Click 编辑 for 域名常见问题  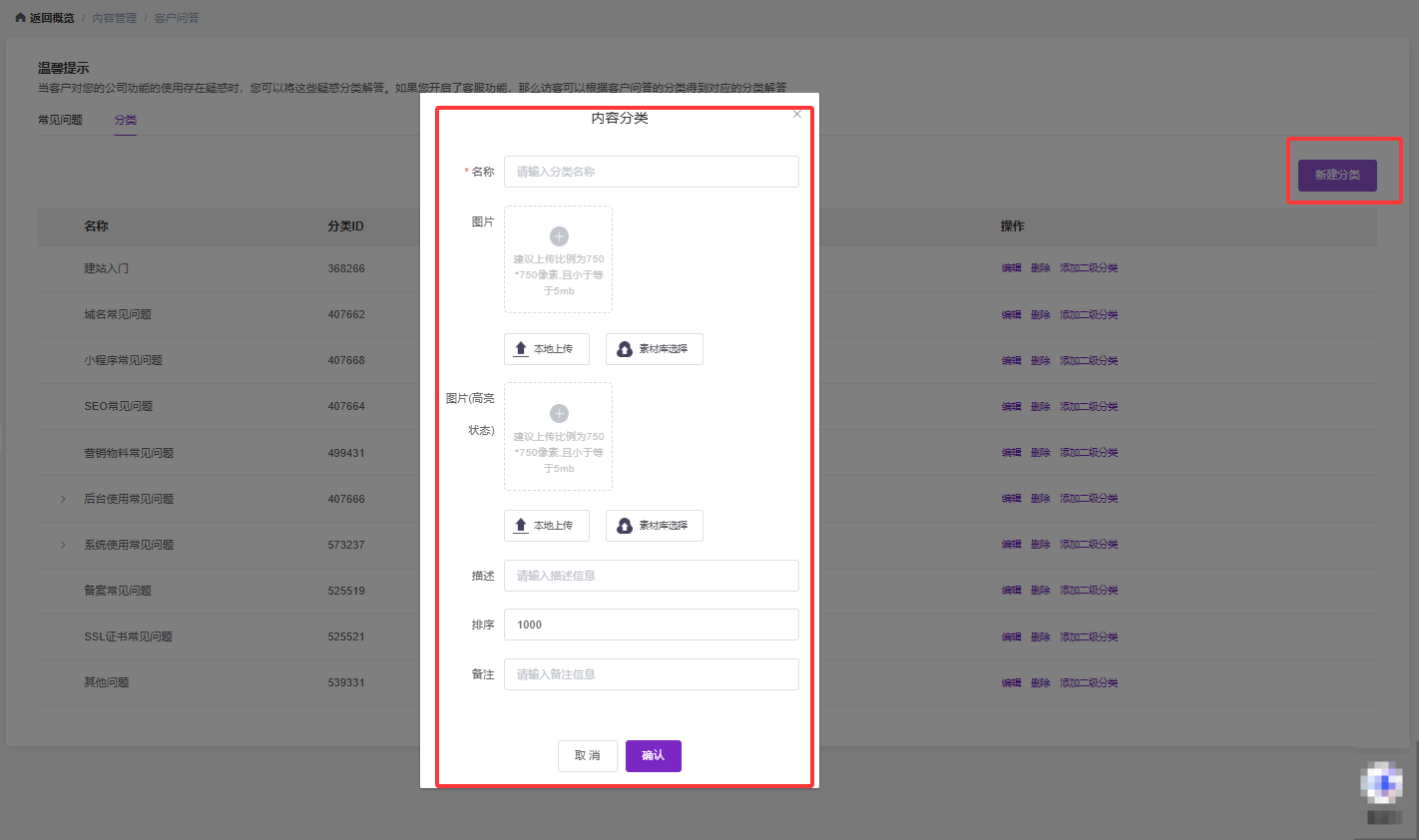[1011, 314]
